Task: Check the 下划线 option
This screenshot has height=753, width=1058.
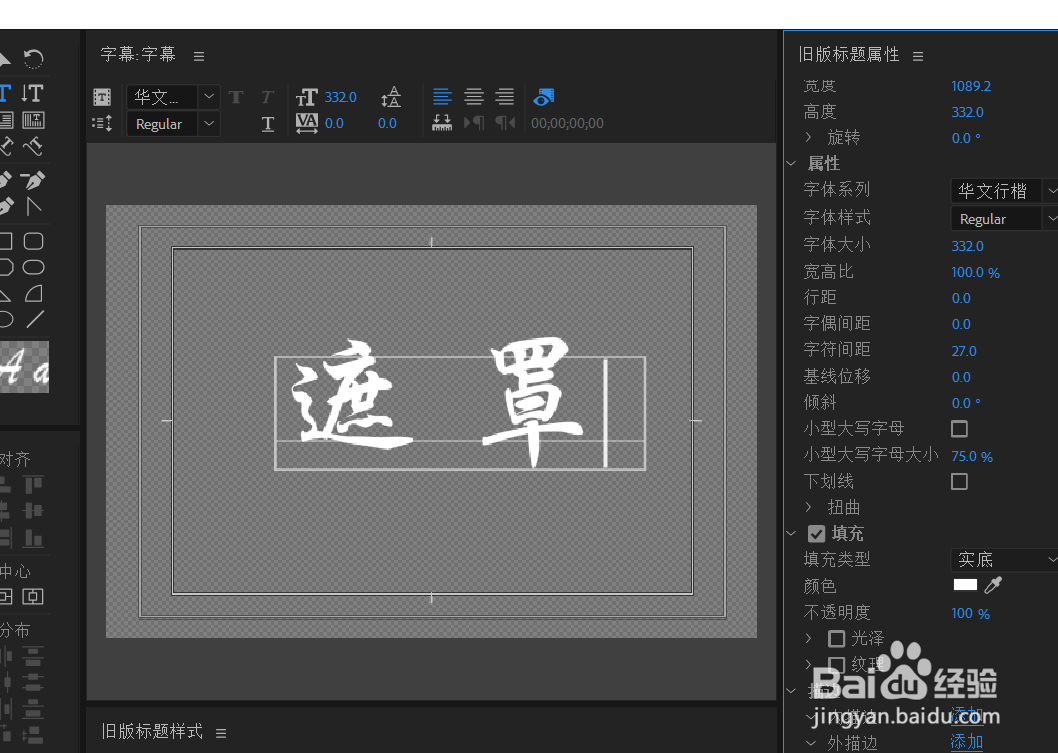Action: pyautogui.click(x=958, y=481)
